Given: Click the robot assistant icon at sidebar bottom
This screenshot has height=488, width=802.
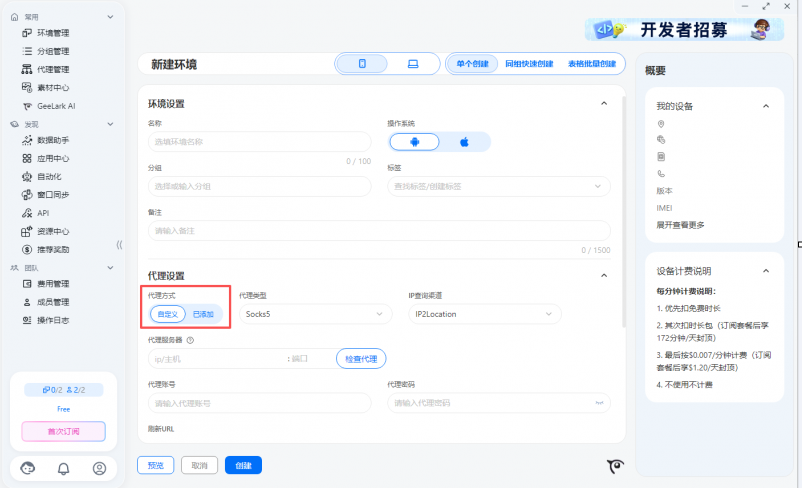Looking at the screenshot, I should coord(28,468).
